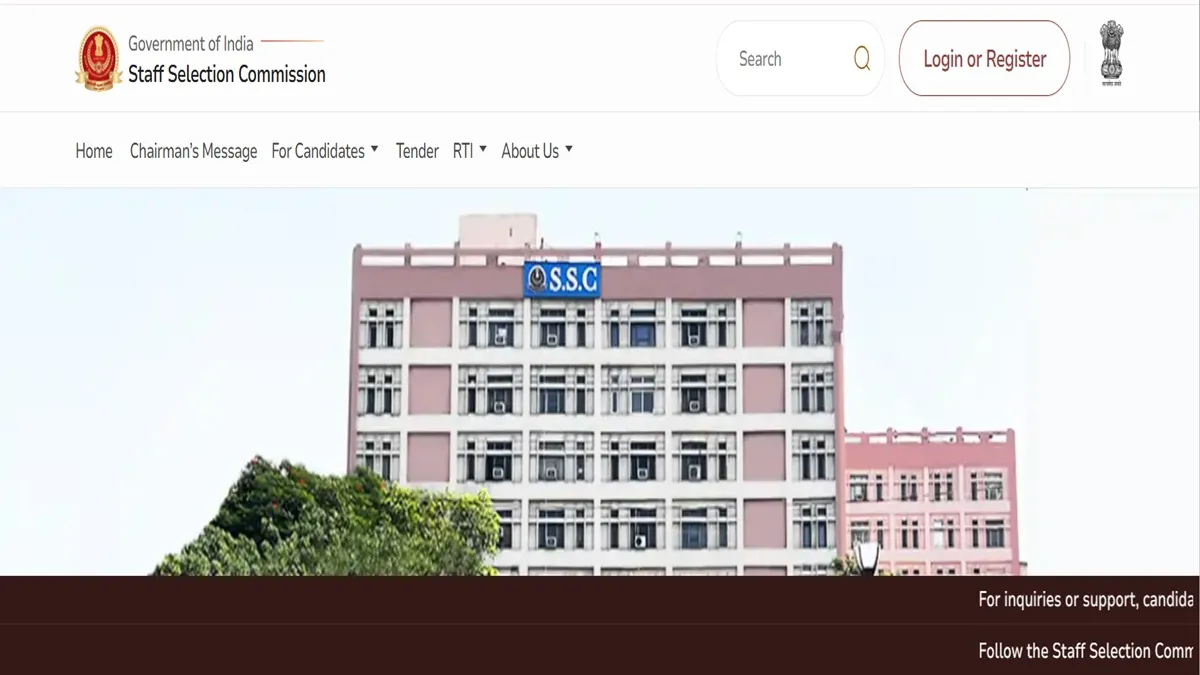This screenshot has width=1200, height=675.
Task: Click the national emblem of India icon
Action: (x=1112, y=55)
